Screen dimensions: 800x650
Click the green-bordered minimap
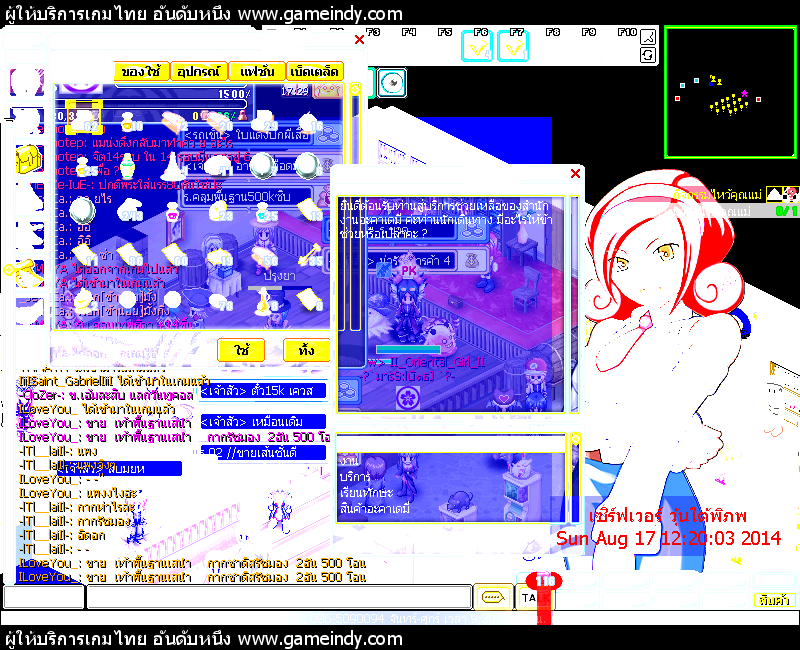click(730, 93)
